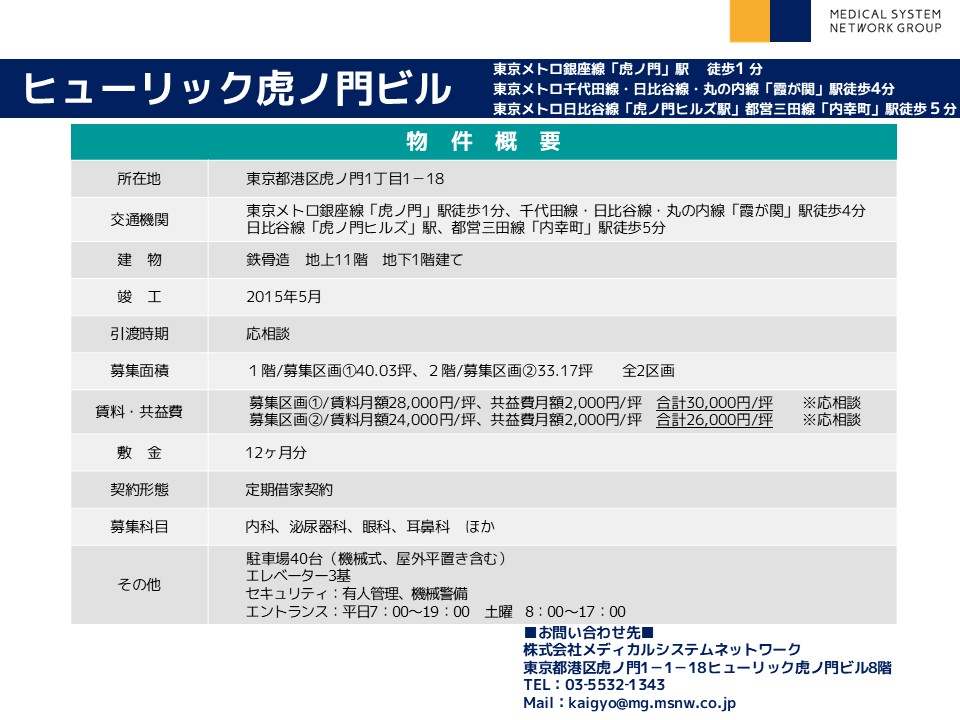Viewport: 960px width, 720px height.
Task: Click the 所在地 row label
Action: [x=139, y=179]
